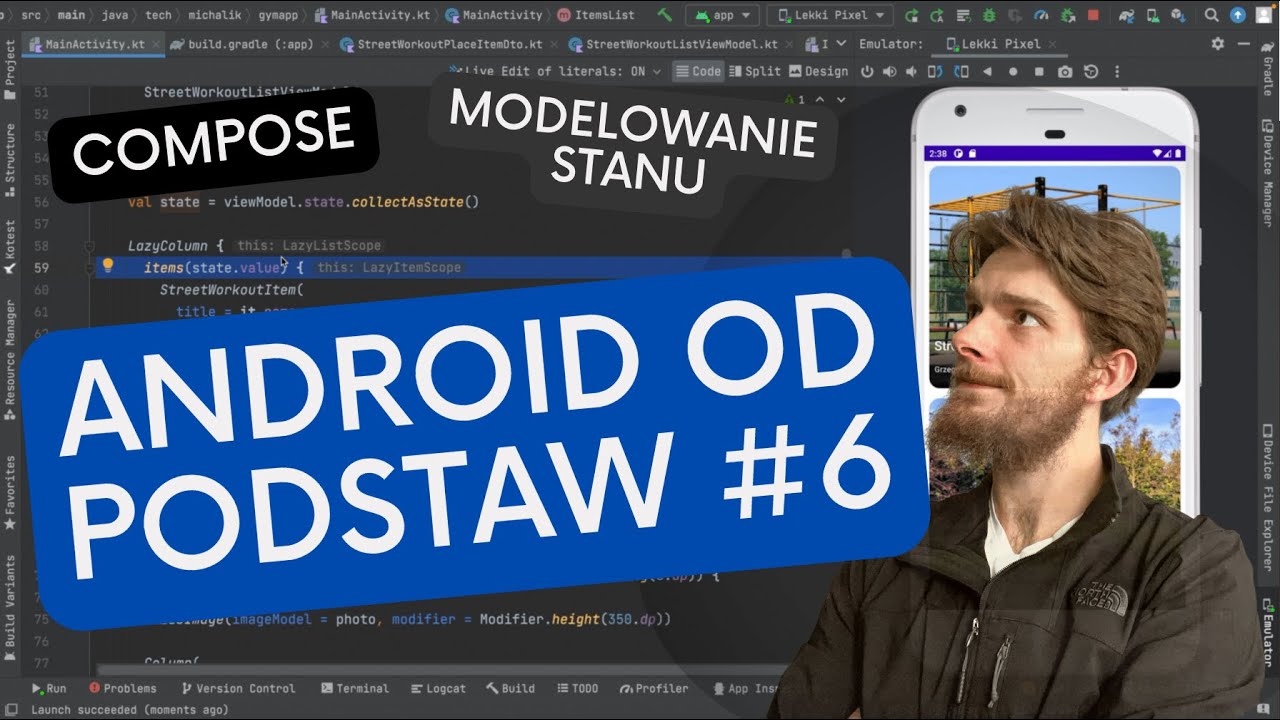
Task: Click Attach Debugger to Android Process icon
Action: click(1068, 15)
